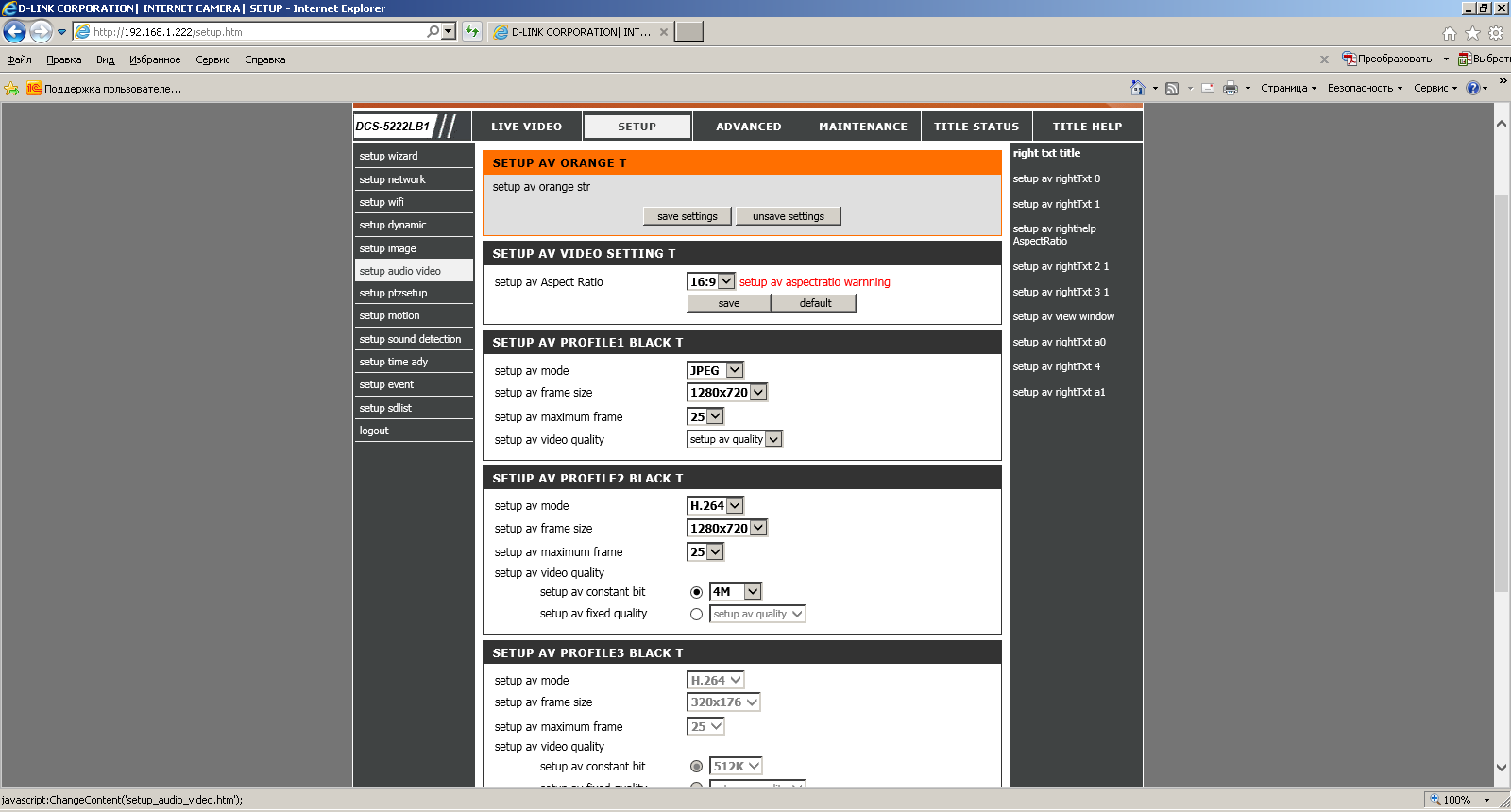Click the page vertical scrollbar thumb

point(1502,392)
